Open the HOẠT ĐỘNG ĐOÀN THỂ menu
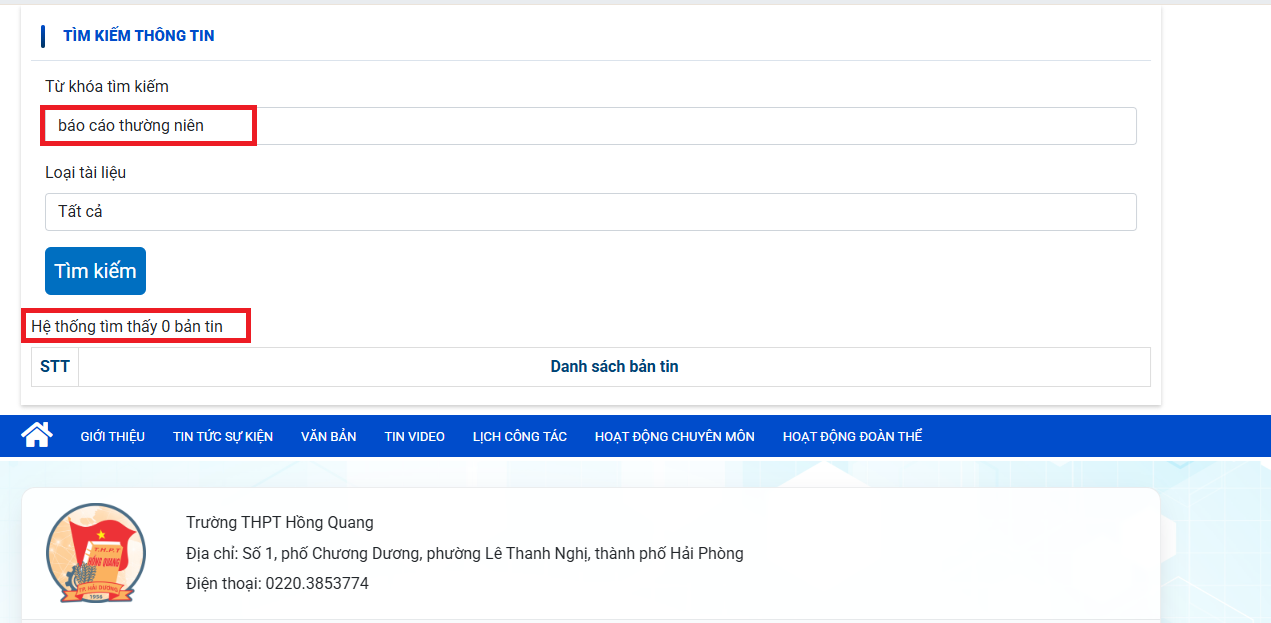The image size is (1271, 623). pyautogui.click(x=852, y=437)
